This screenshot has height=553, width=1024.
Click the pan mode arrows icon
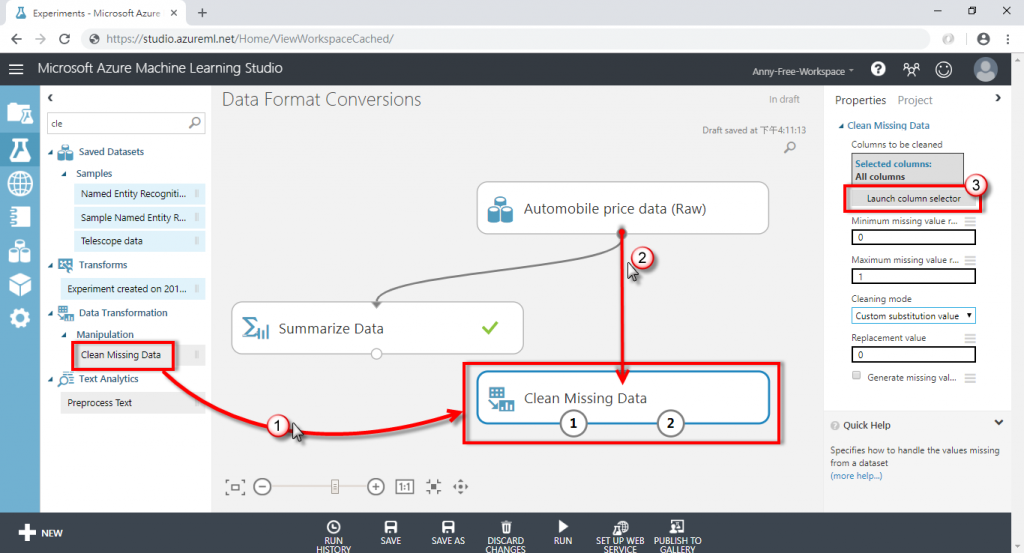[x=460, y=487]
